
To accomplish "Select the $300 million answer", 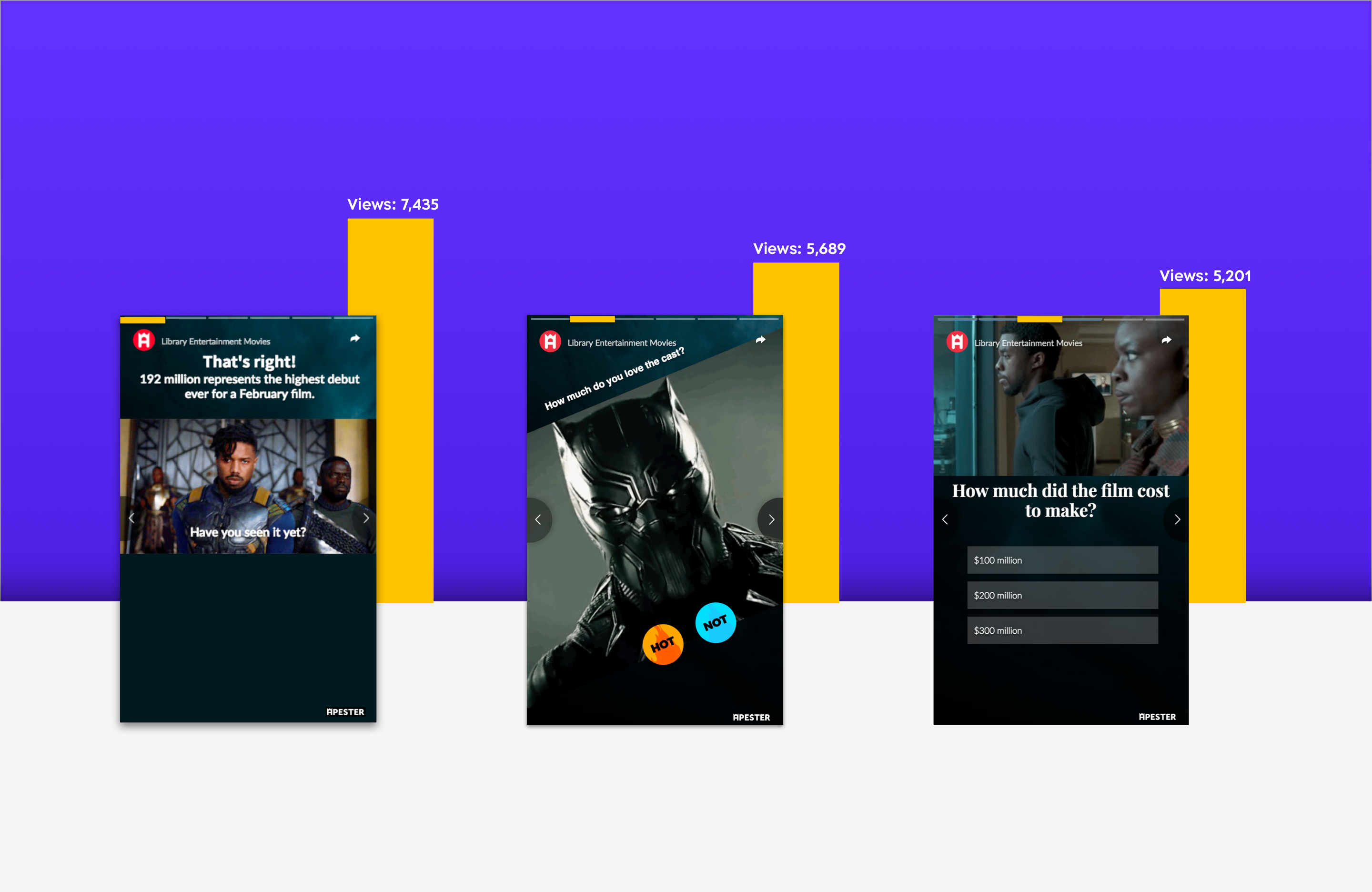I will (1062, 630).
